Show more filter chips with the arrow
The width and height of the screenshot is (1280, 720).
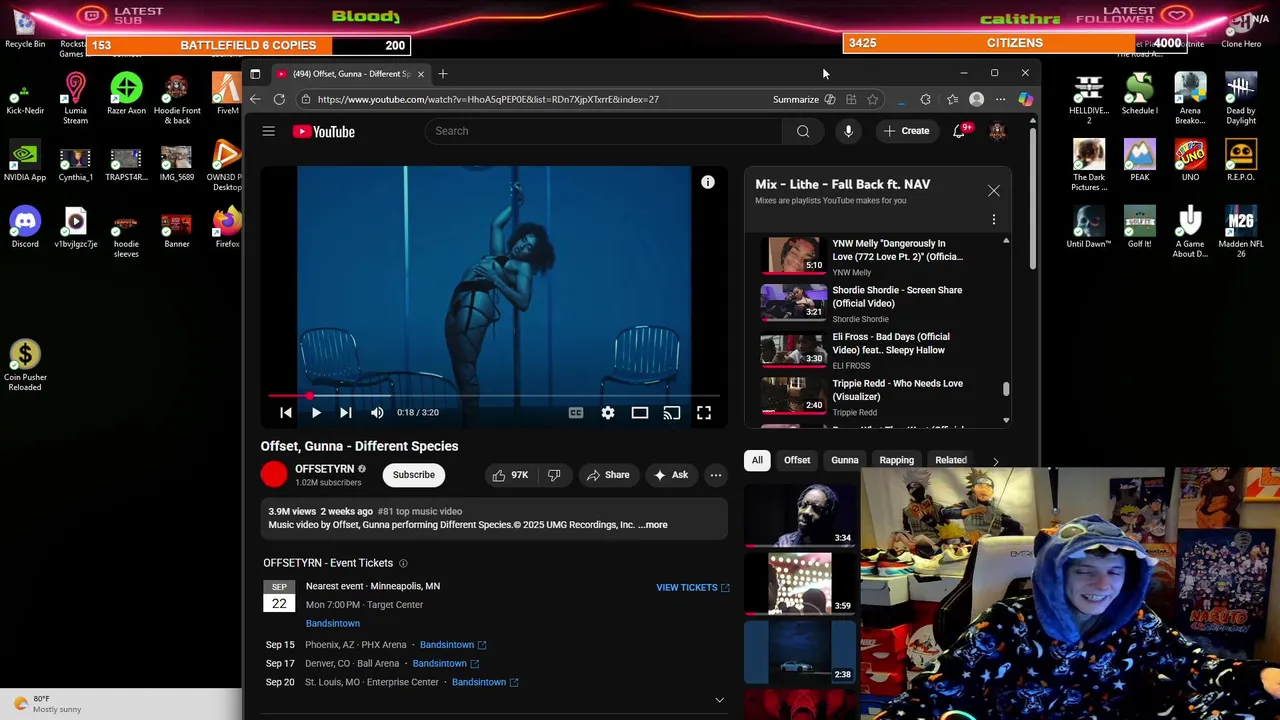point(995,461)
